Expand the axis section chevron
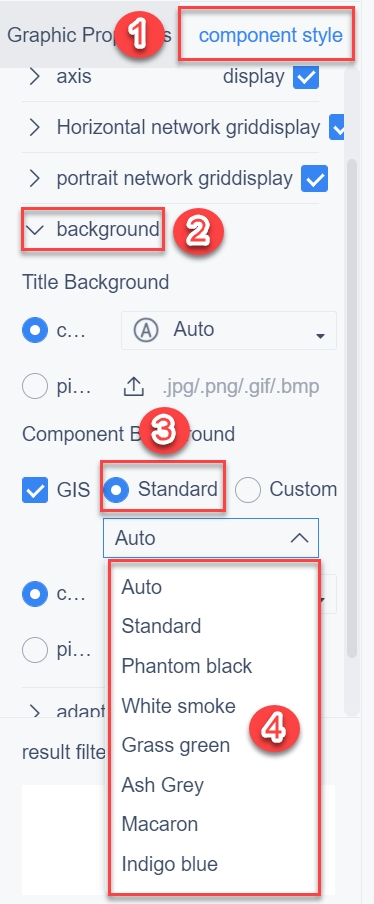374x904 pixels. tap(35, 77)
